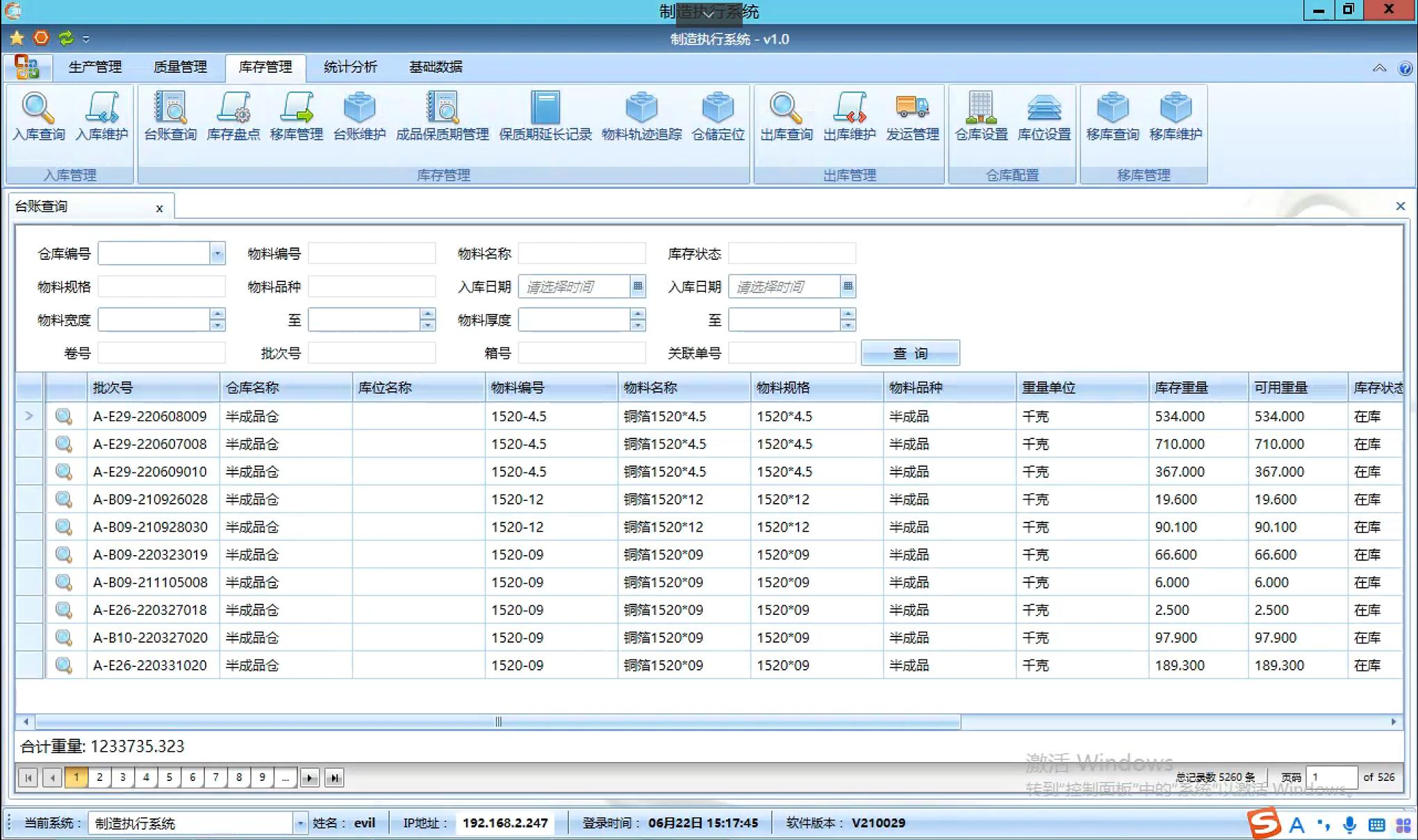
Task: Open the 质量管理 ribbon tab
Action: (180, 67)
